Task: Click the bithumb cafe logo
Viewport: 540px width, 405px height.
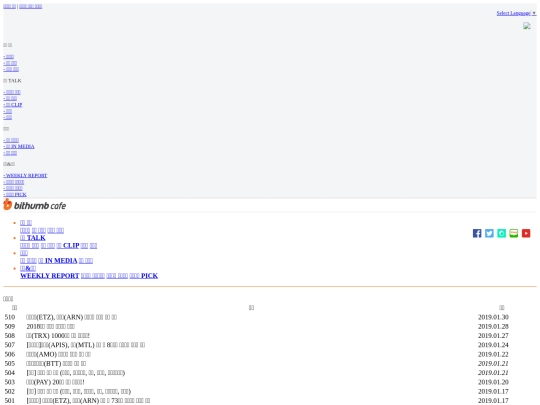Action: [34, 205]
